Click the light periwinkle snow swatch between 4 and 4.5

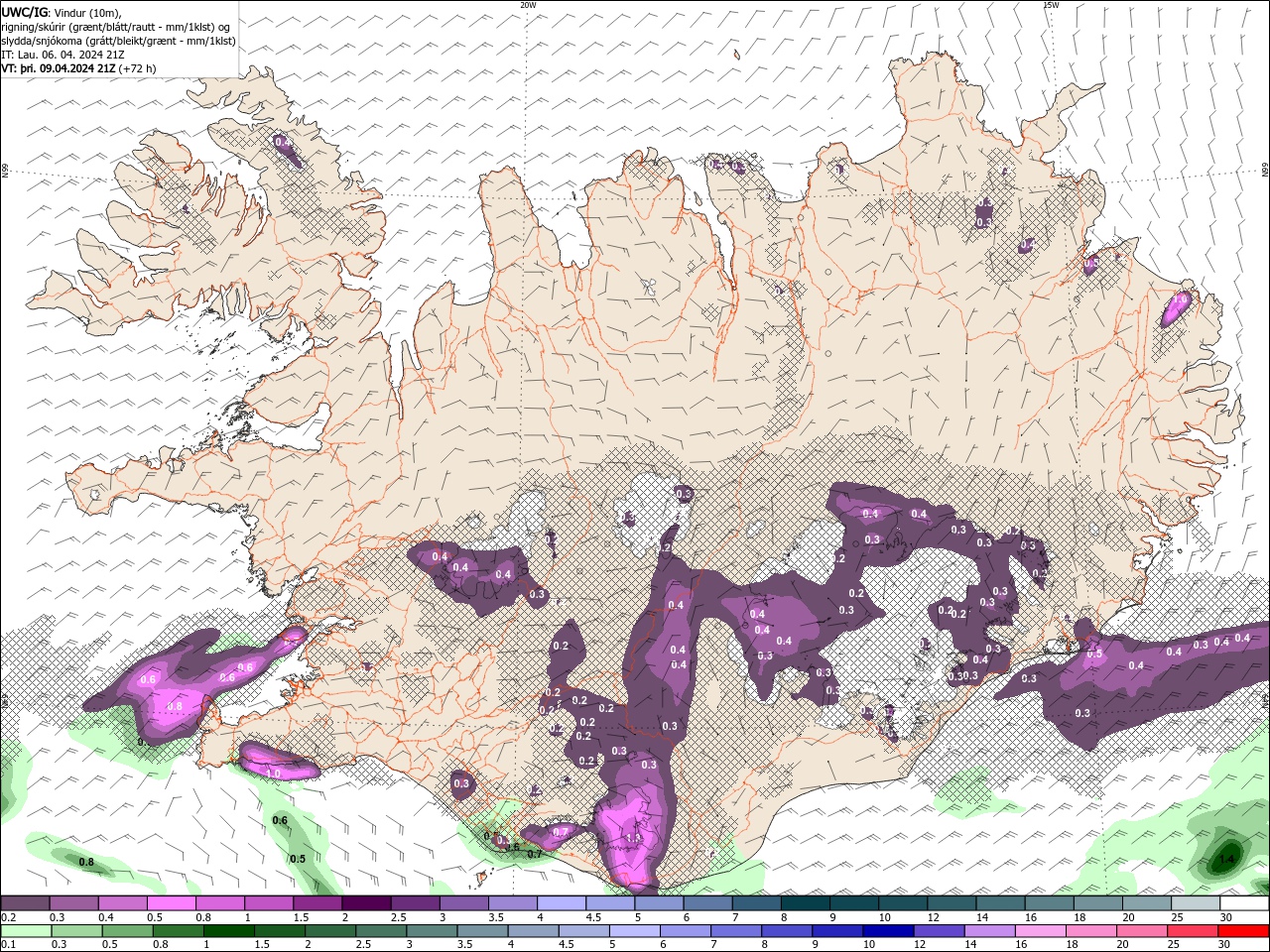point(562,903)
